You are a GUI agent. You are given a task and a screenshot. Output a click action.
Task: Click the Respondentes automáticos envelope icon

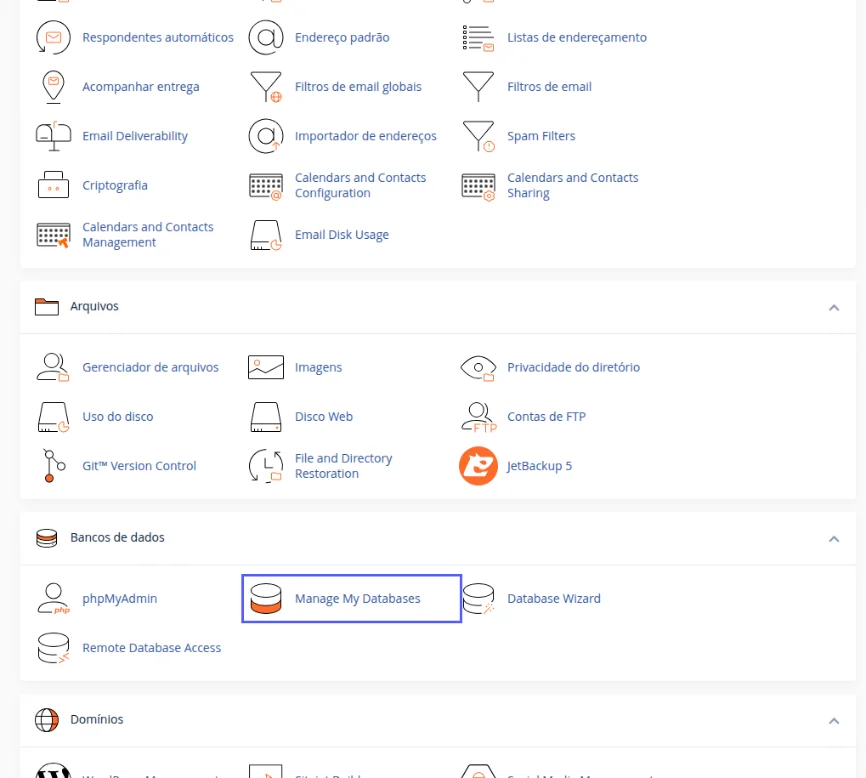tap(53, 38)
